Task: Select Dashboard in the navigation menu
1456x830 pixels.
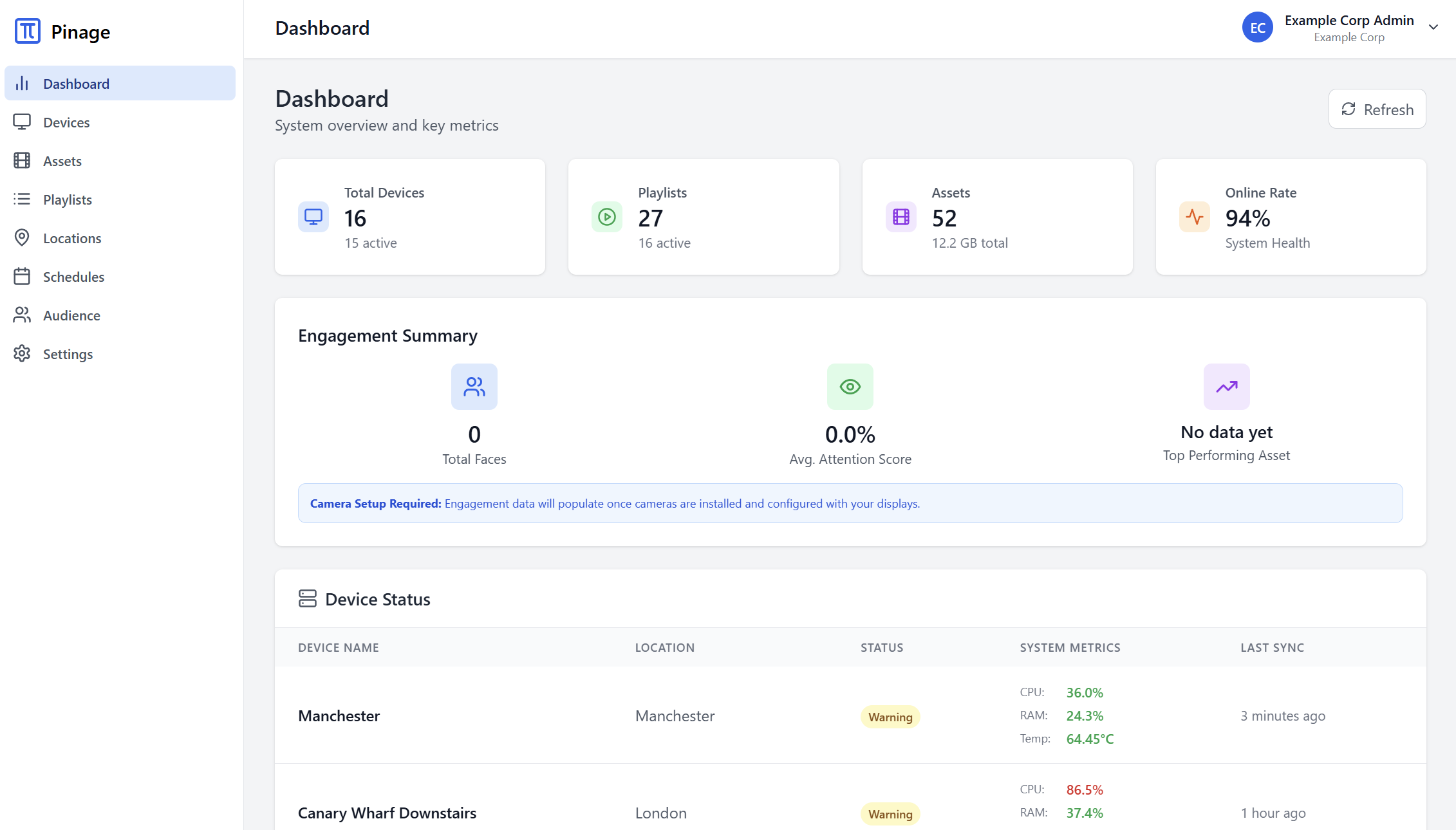Action: point(76,83)
